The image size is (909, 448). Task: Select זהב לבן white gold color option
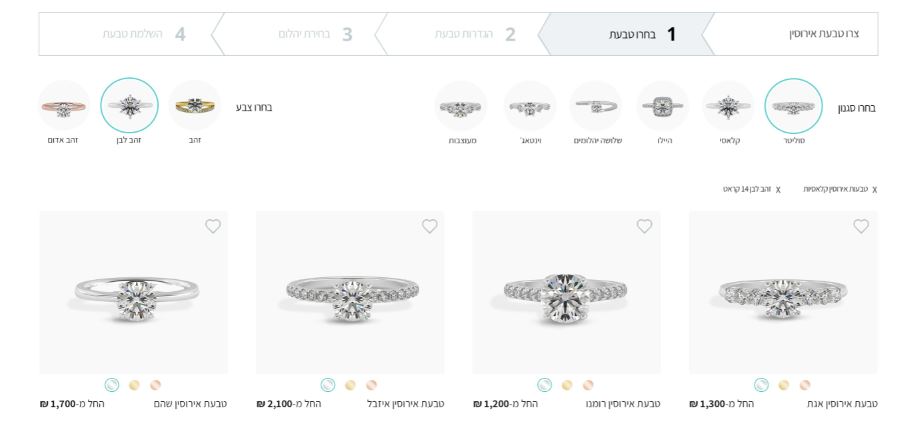coord(129,105)
